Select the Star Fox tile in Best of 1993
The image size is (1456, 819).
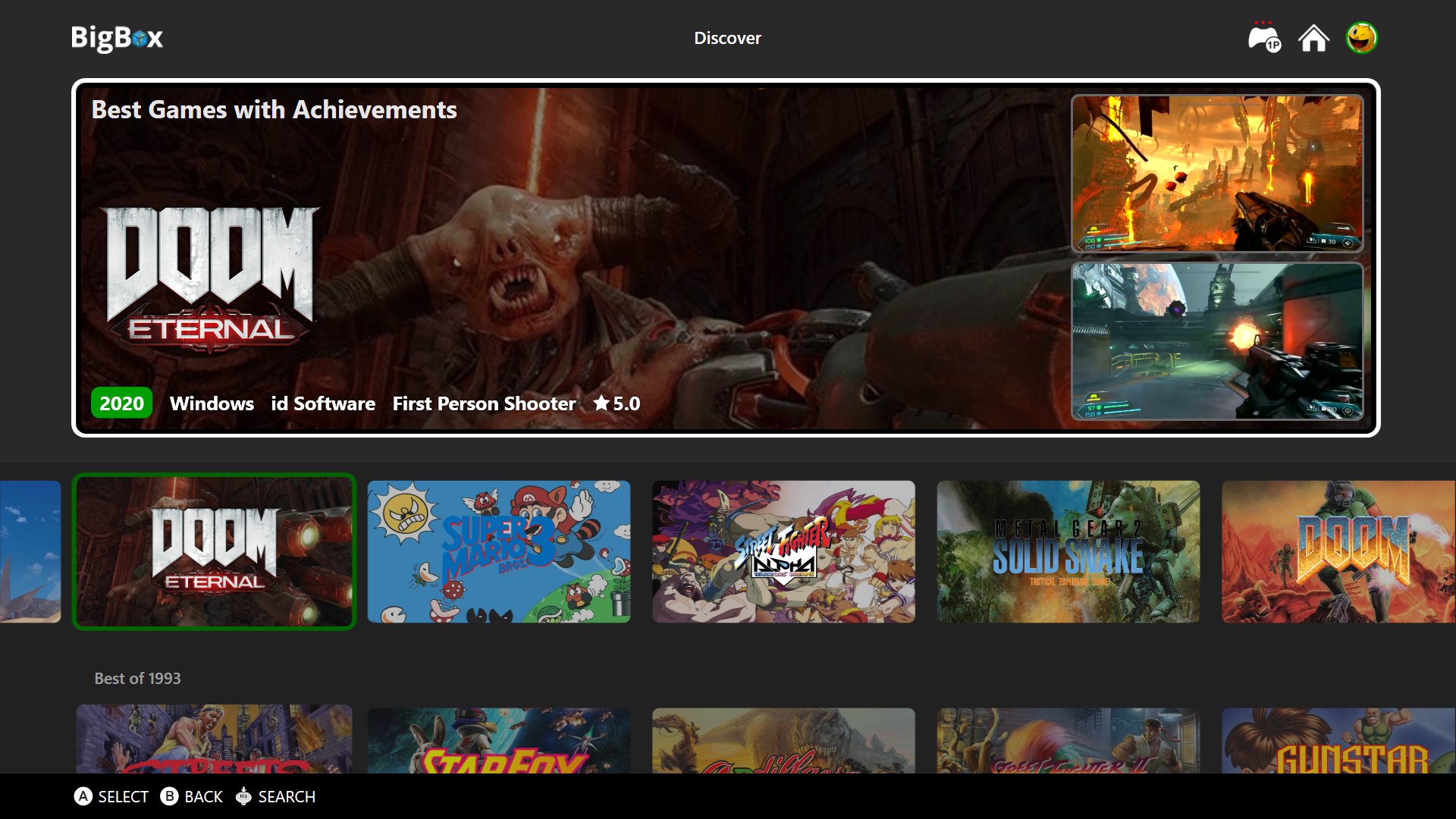click(499, 740)
